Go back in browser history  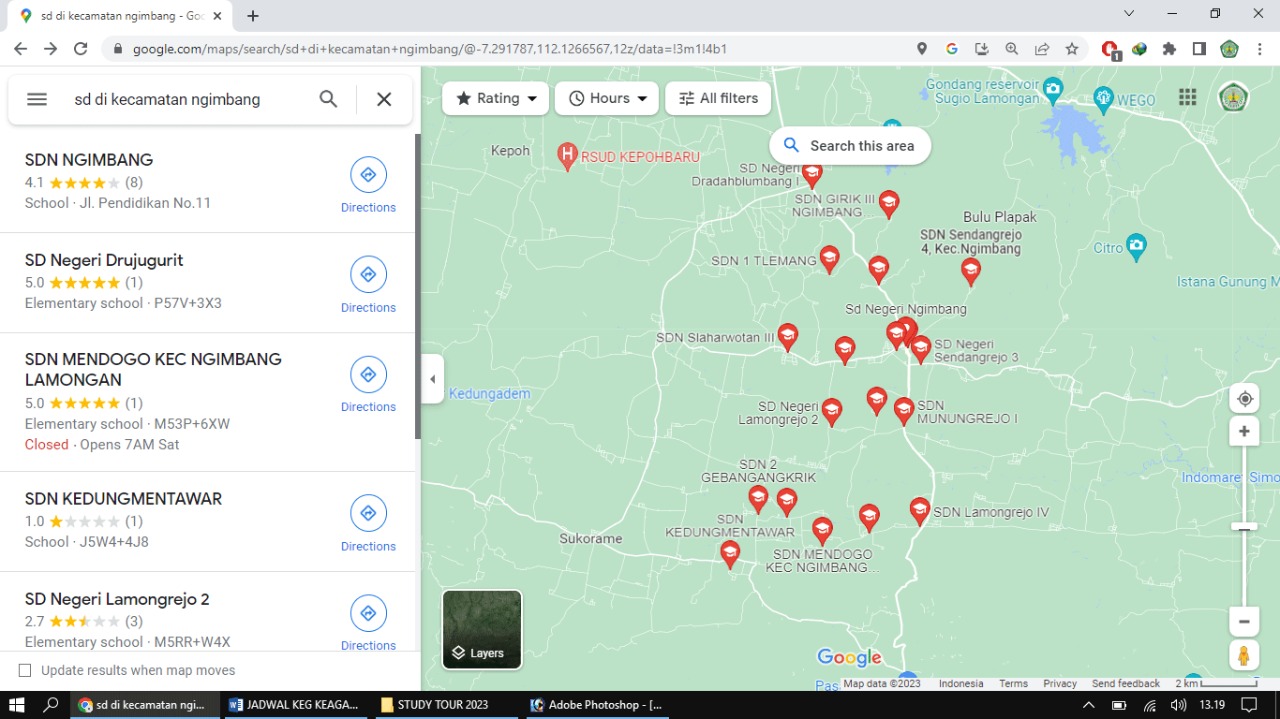20,48
